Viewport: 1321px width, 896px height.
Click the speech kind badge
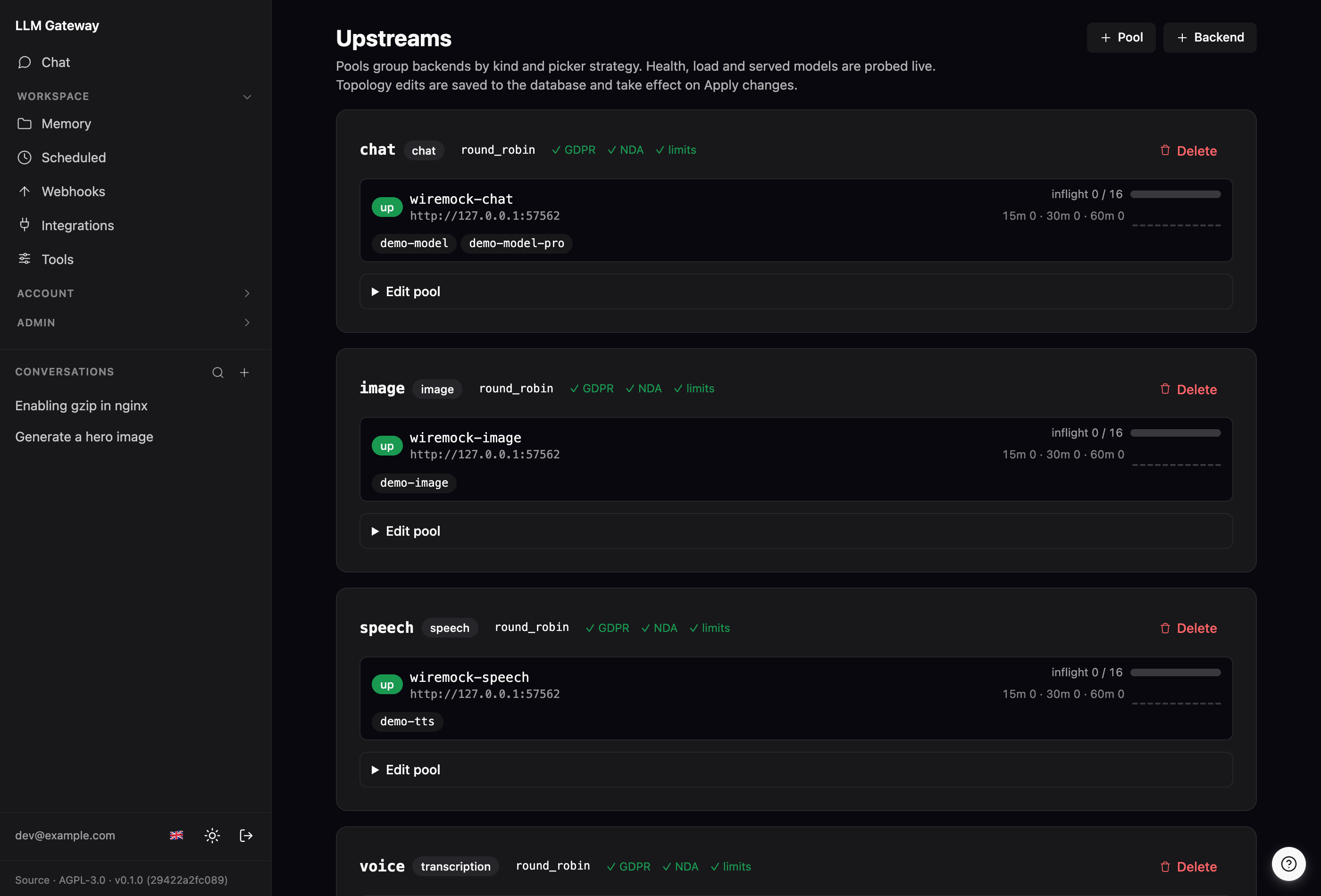(449, 628)
